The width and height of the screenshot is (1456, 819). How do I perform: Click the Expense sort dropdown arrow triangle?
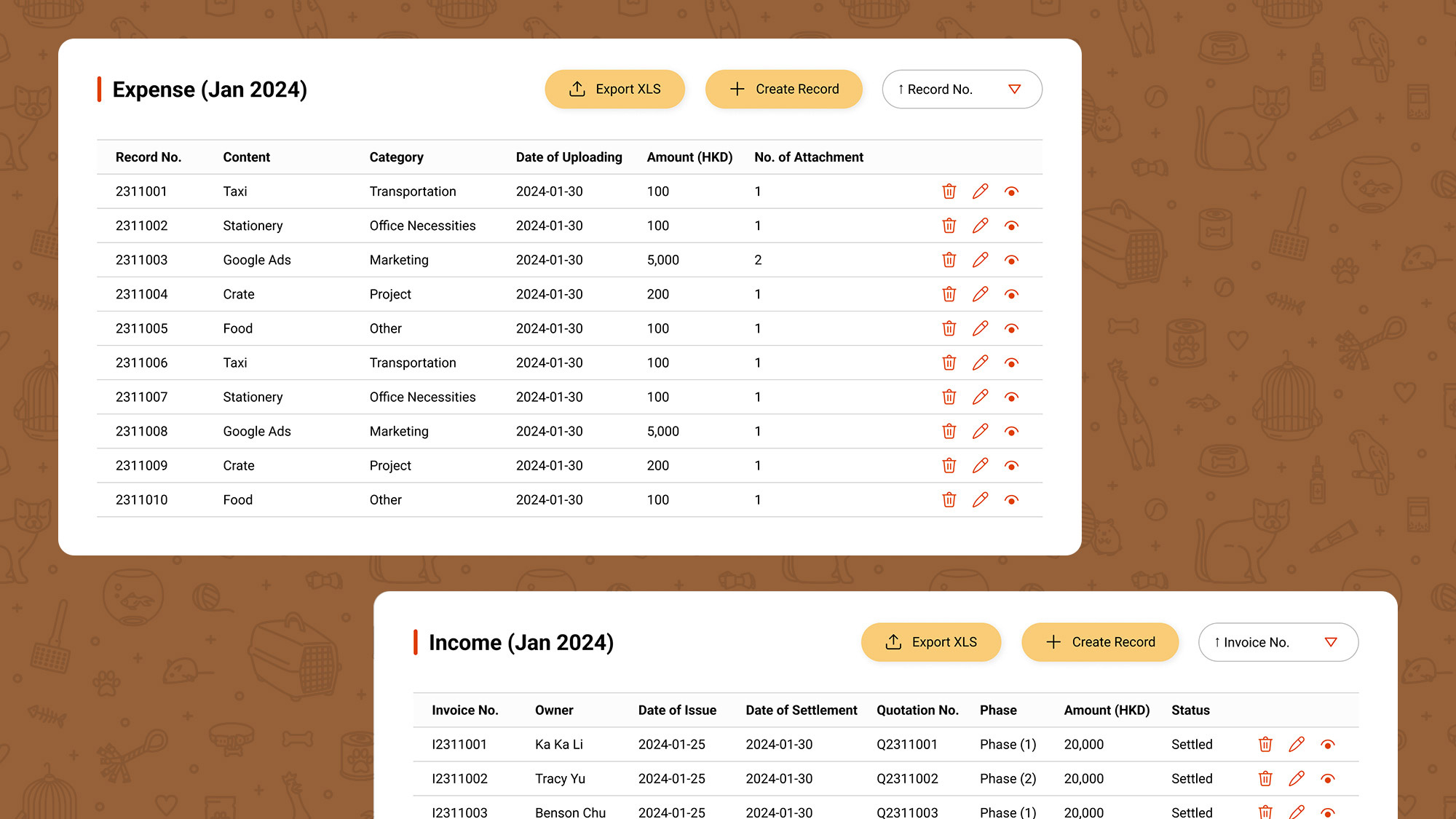click(x=1014, y=89)
